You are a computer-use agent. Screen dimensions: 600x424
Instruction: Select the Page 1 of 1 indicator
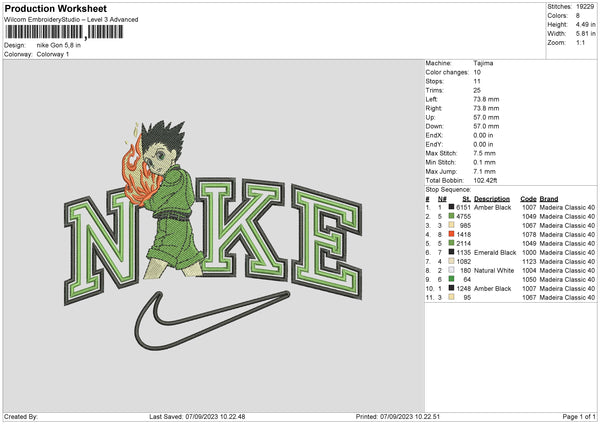579,416
